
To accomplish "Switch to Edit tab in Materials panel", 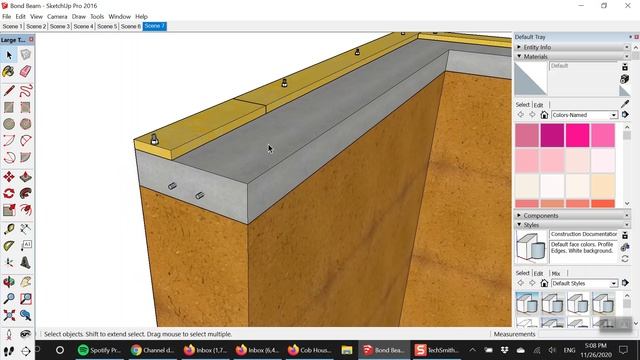I will point(538,105).
